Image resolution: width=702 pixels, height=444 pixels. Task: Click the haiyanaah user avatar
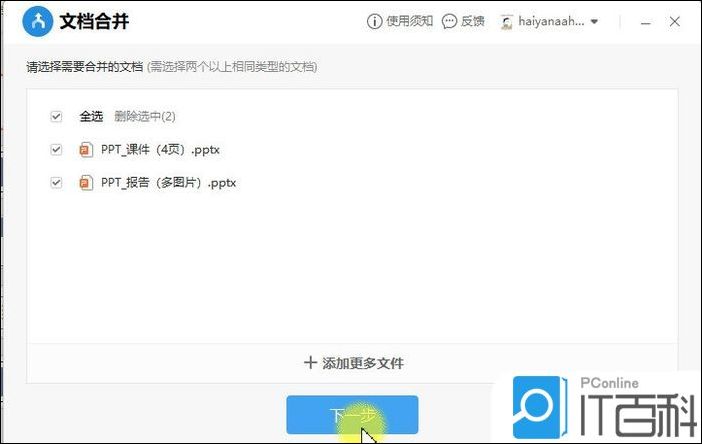506,21
